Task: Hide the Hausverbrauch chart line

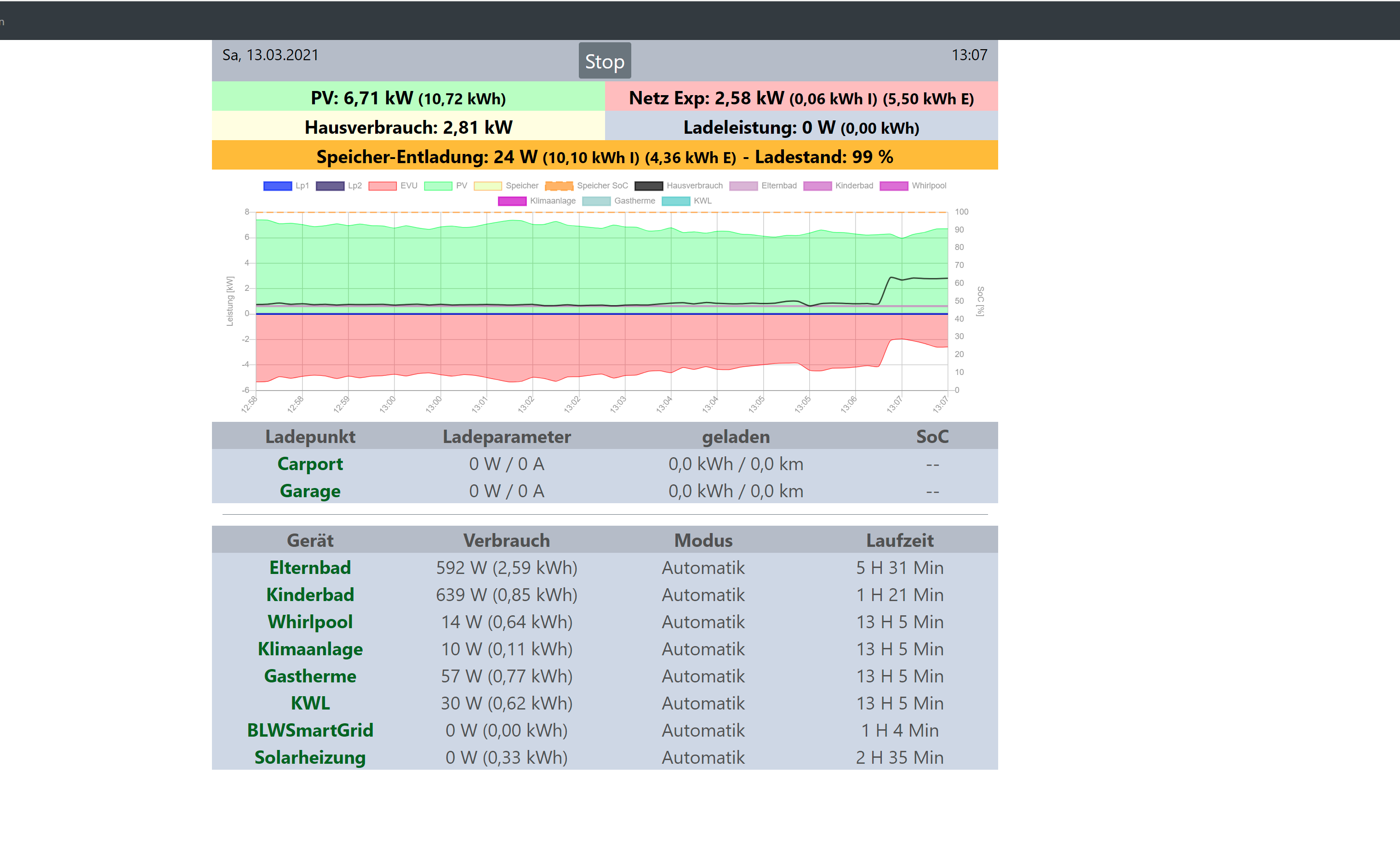Action: (x=649, y=186)
